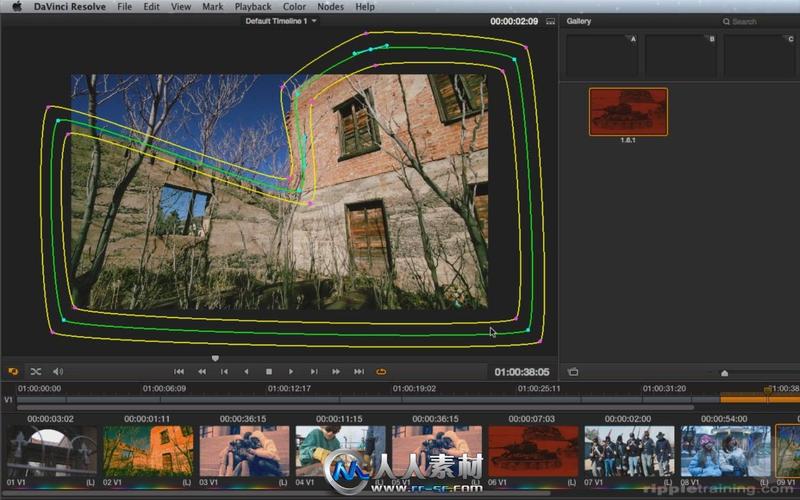Click the play reverse button
The height and width of the screenshot is (500, 800).
(x=246, y=372)
